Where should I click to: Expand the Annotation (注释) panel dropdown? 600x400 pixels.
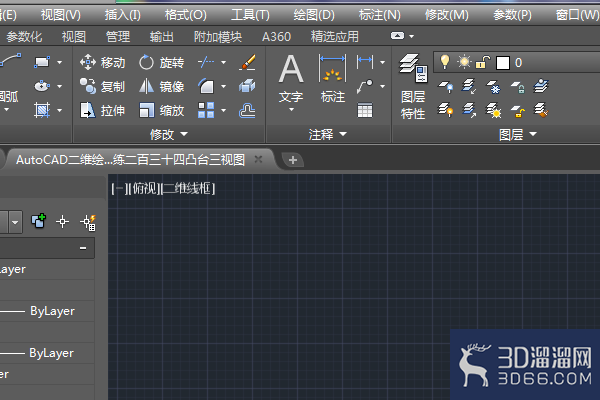[328, 134]
